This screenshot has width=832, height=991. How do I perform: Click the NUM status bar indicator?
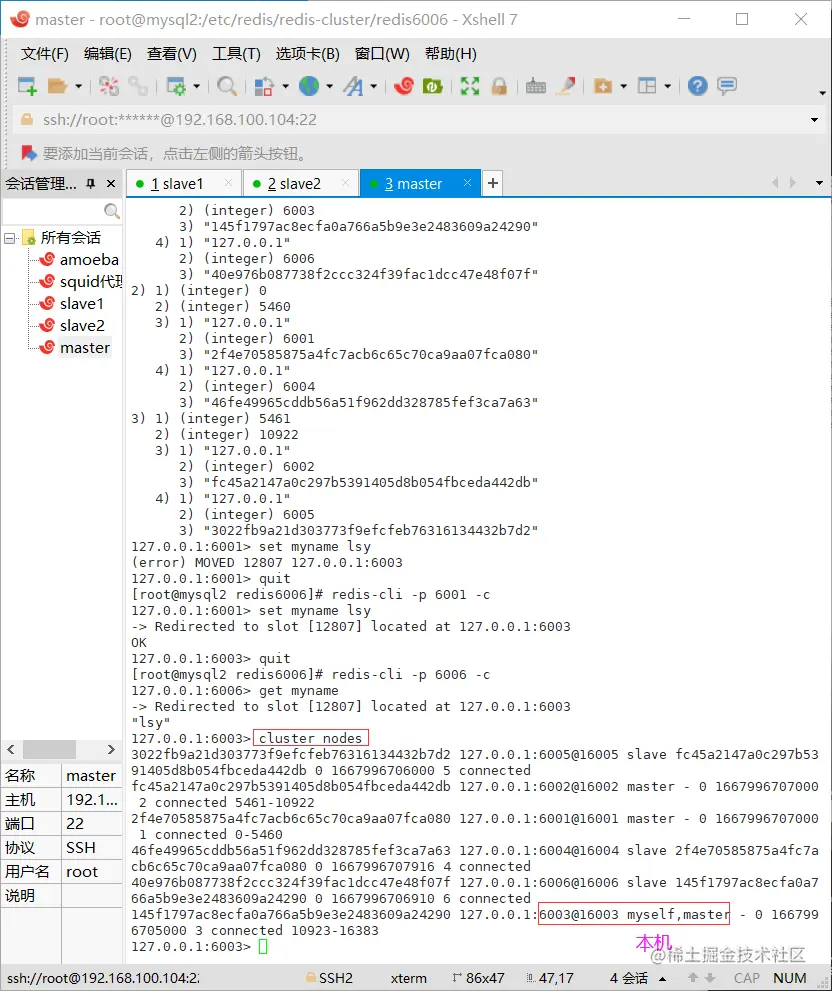pyautogui.click(x=790, y=978)
